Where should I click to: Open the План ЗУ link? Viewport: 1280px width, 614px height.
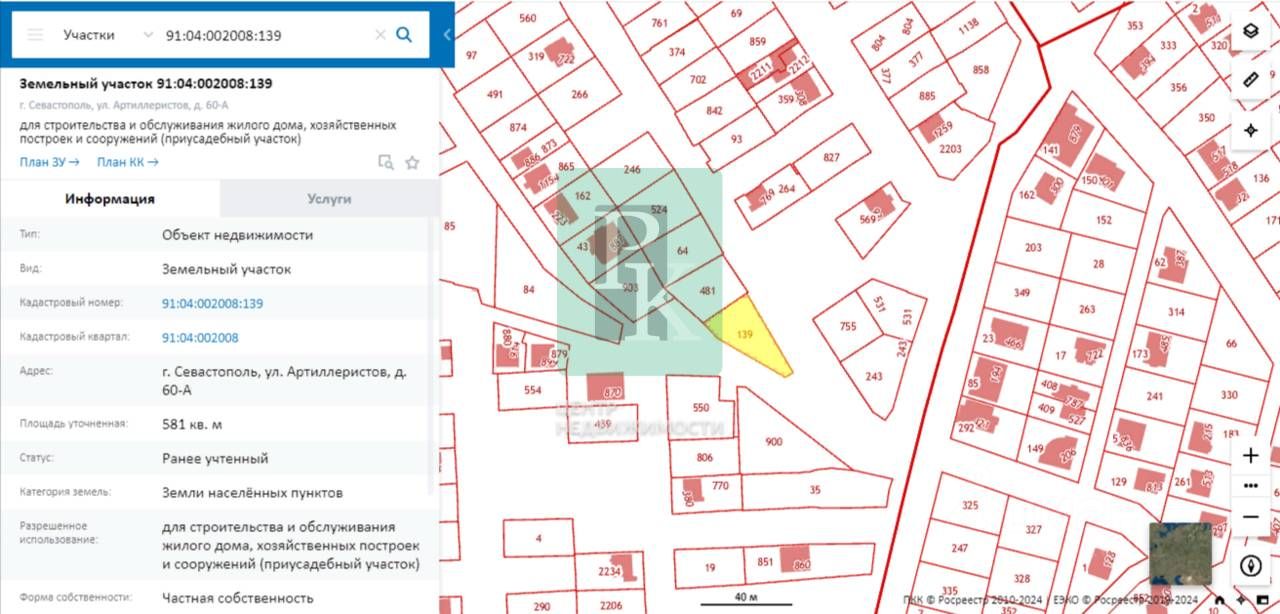pyautogui.click(x=50, y=162)
